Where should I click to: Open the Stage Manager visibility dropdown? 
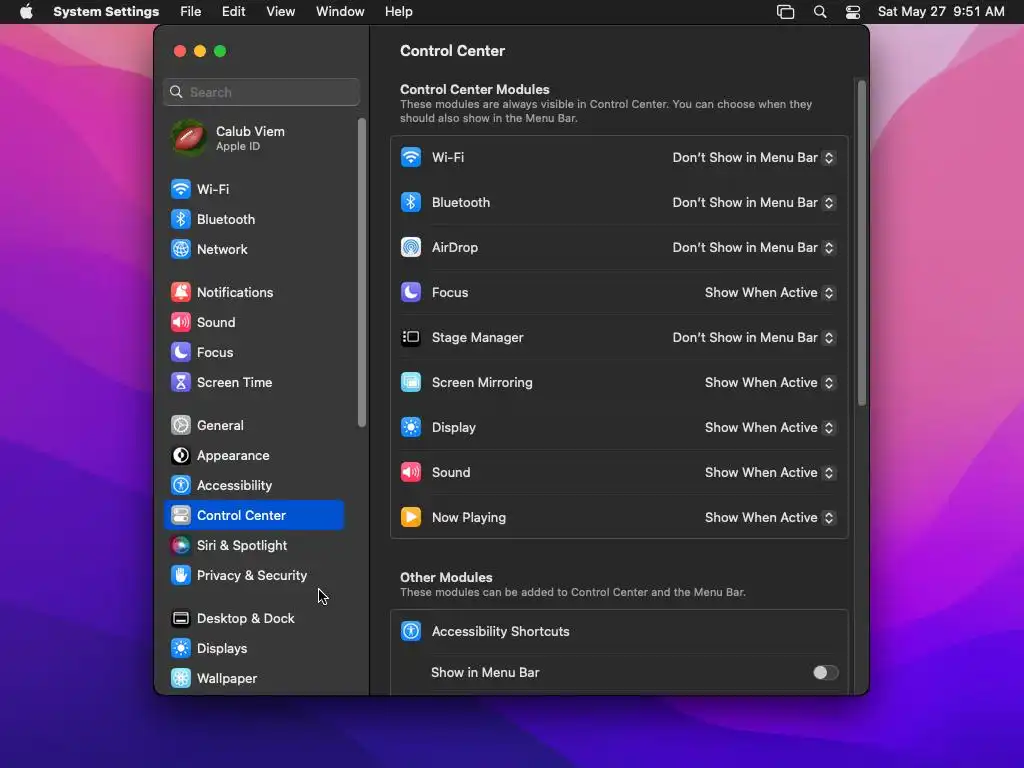tap(754, 338)
